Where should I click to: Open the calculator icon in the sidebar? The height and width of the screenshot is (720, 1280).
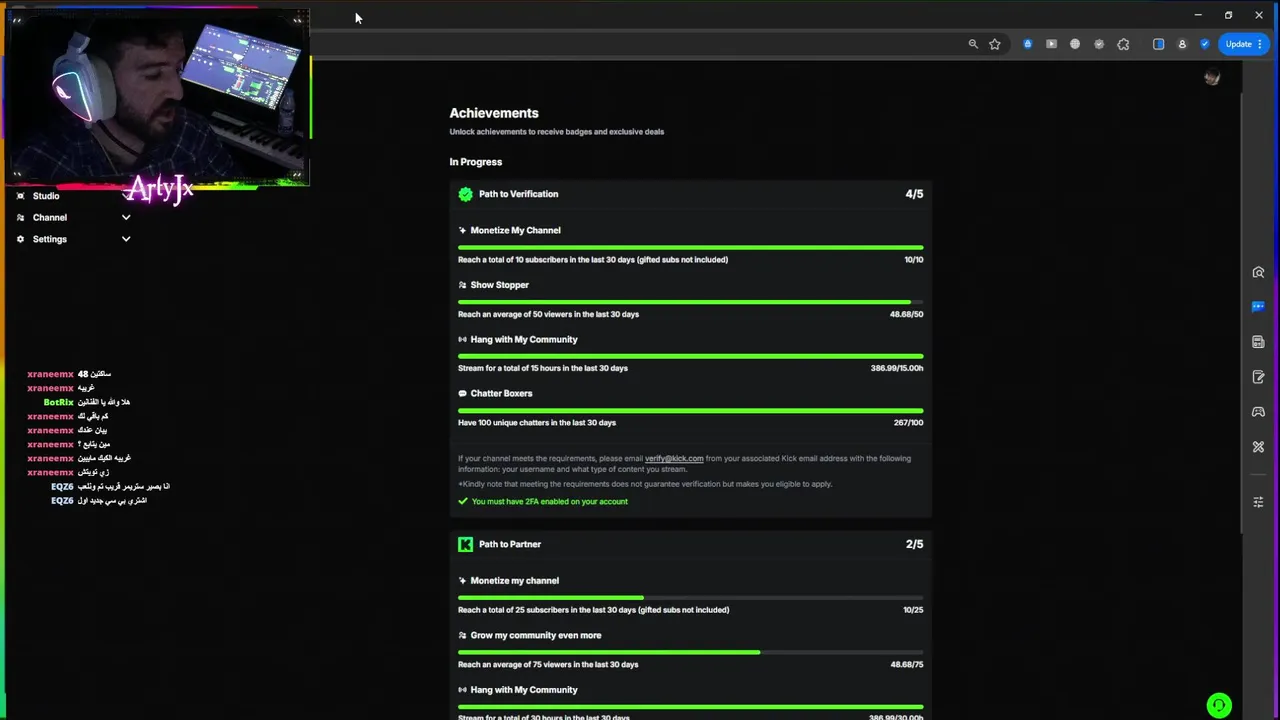(x=1258, y=342)
